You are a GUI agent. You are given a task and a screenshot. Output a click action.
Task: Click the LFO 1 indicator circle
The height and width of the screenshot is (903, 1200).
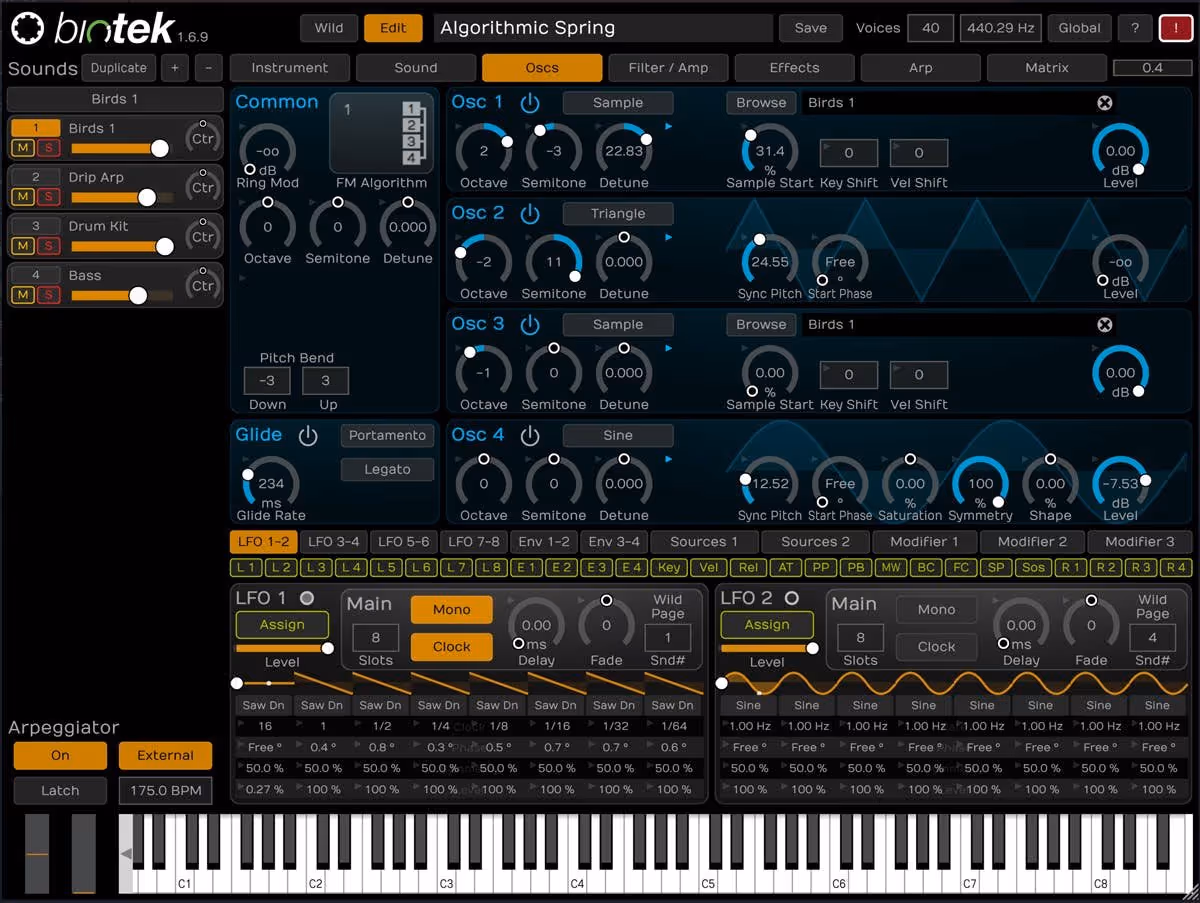(x=307, y=598)
